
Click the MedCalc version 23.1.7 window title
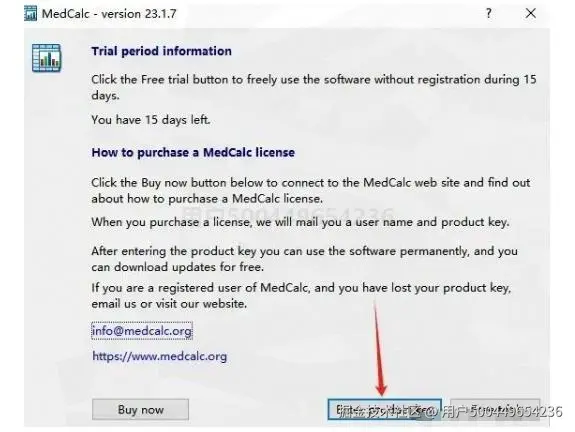coord(109,14)
